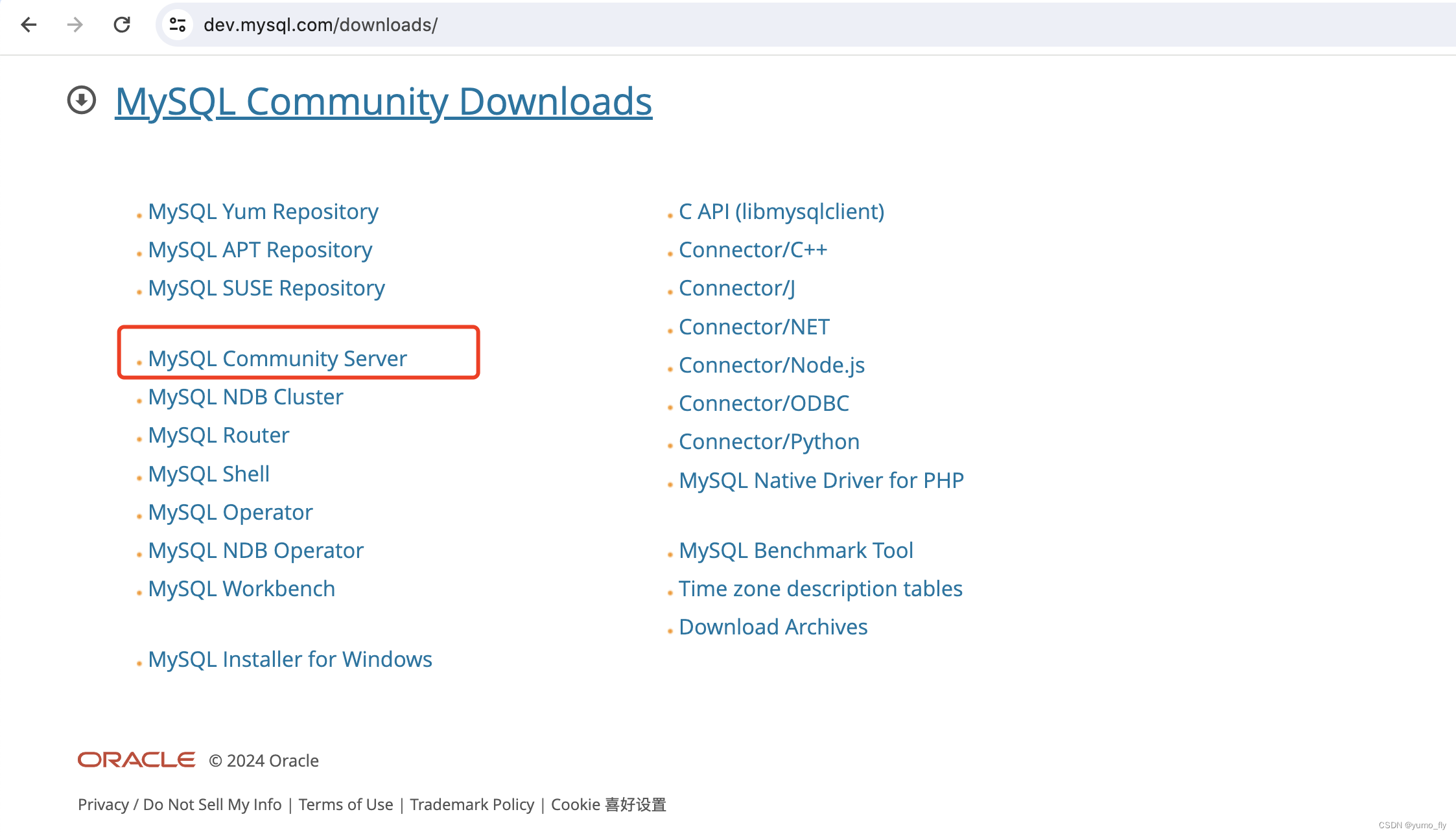Click the © 2024 Oracle copyright text

coord(264,760)
